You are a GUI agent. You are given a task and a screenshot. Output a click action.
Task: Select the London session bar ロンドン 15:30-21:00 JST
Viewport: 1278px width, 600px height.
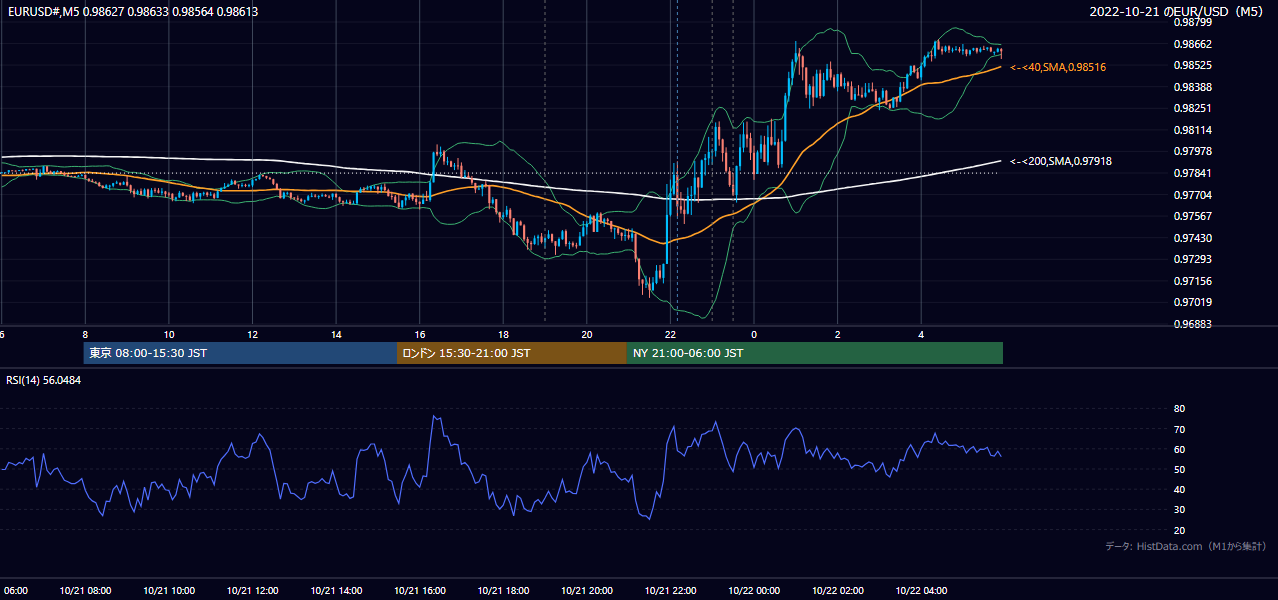[x=512, y=353]
